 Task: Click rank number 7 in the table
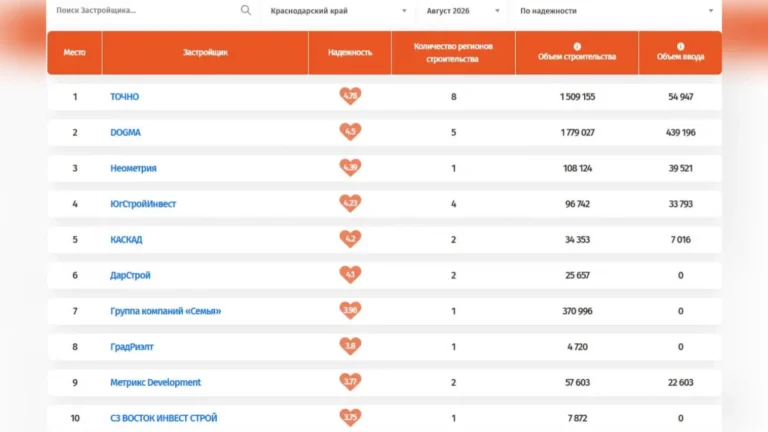tap(75, 311)
